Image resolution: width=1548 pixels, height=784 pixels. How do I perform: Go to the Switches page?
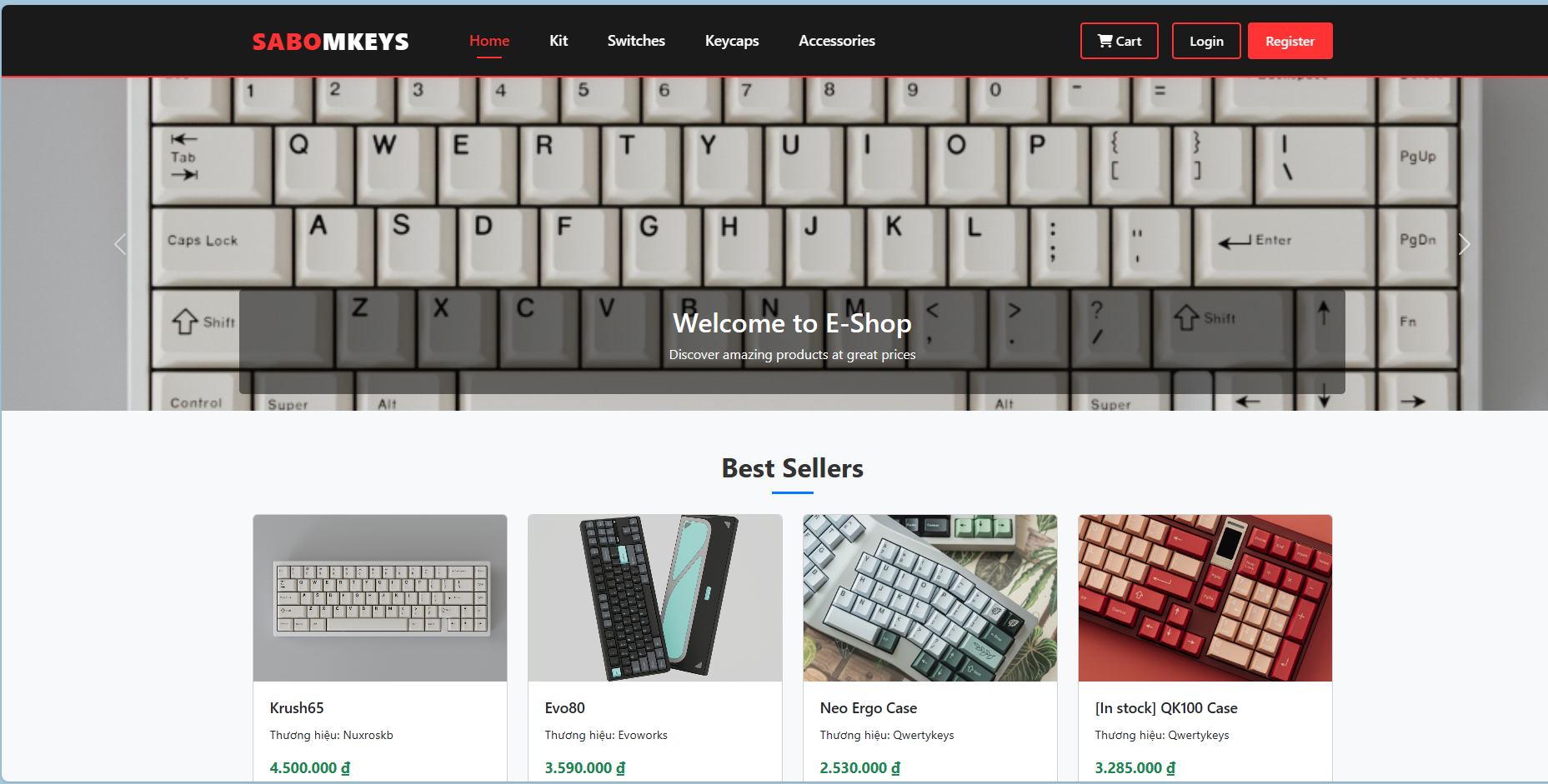636,41
